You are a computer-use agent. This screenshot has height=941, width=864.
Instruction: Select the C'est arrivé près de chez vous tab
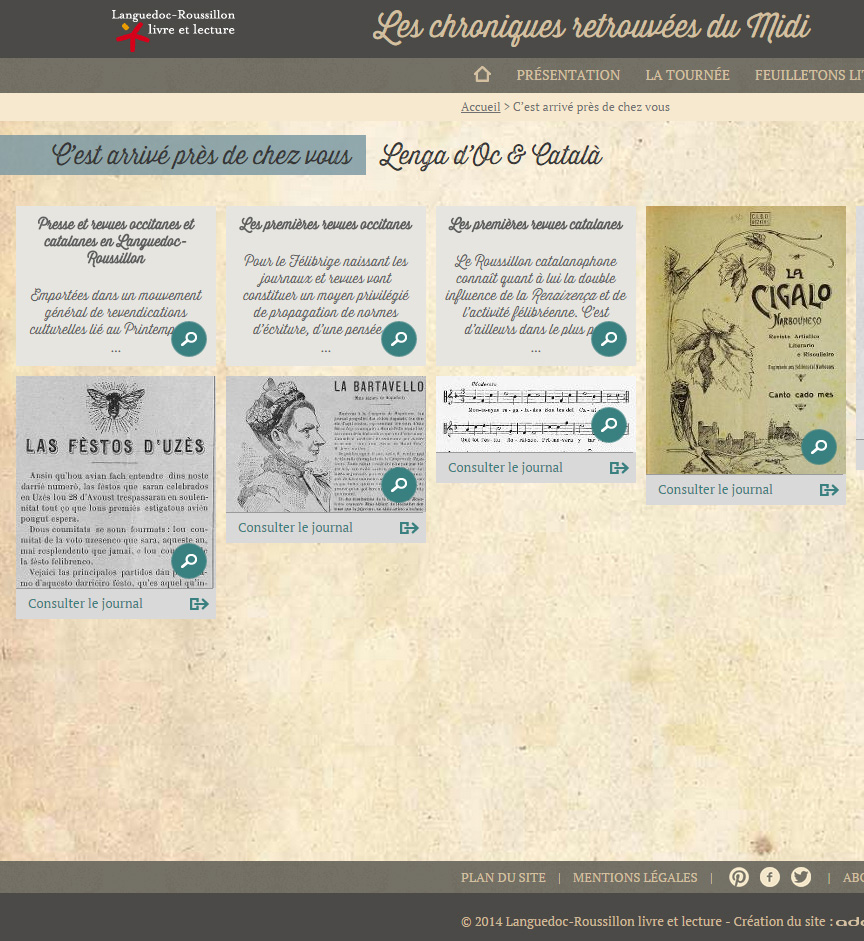tap(183, 155)
